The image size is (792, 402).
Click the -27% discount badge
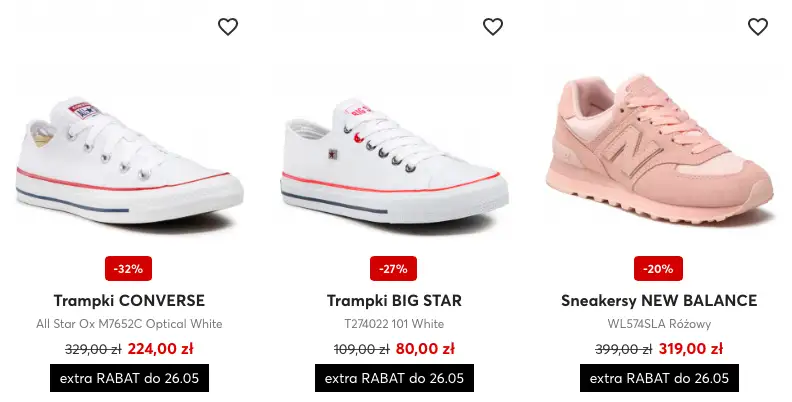(x=394, y=269)
